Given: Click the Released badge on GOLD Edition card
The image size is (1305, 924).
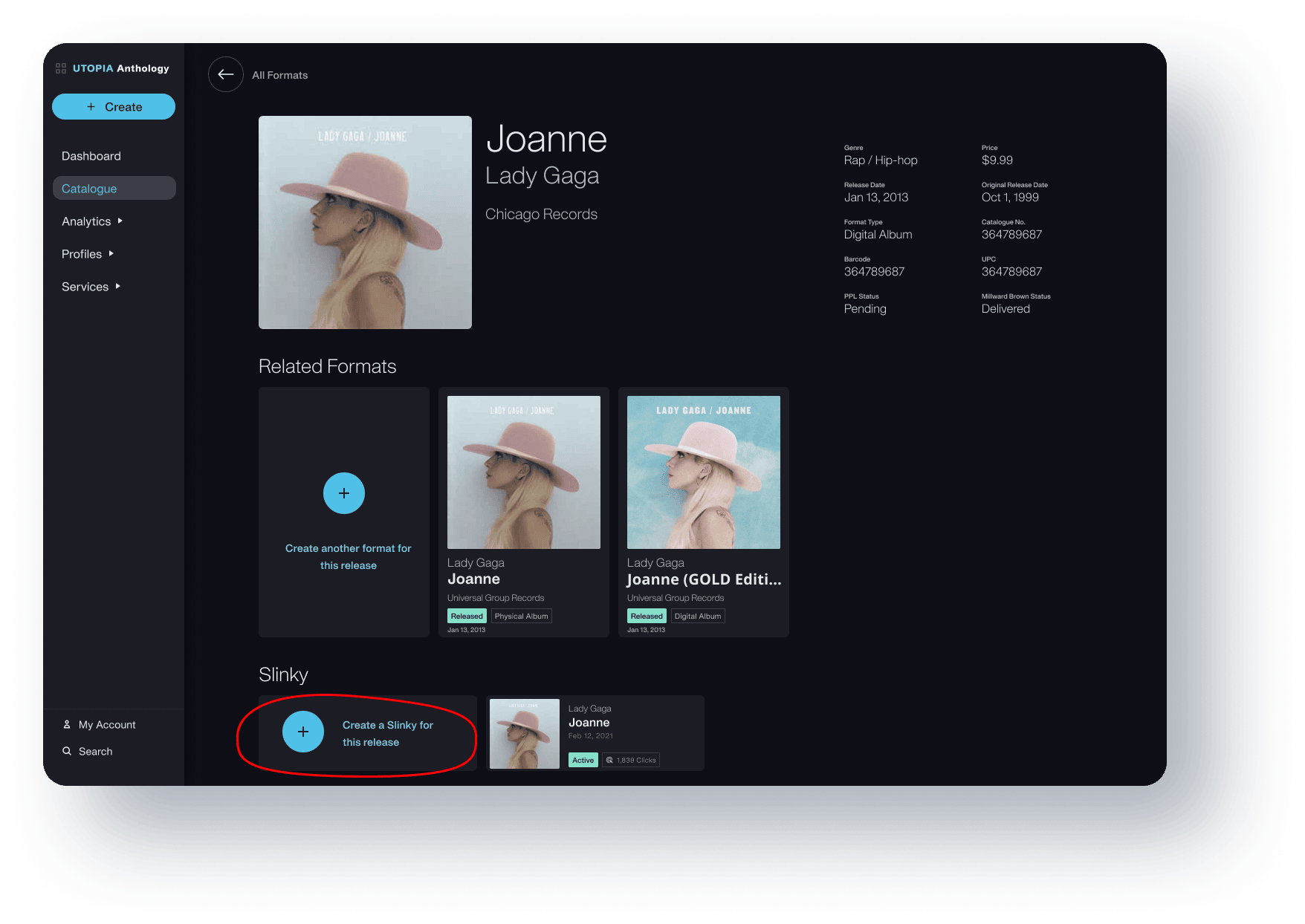Looking at the screenshot, I should [x=647, y=616].
